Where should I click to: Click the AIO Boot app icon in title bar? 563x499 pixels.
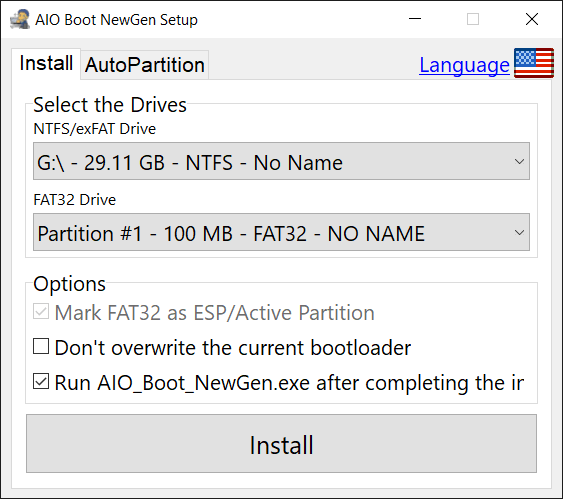pyautogui.click(x=19, y=19)
